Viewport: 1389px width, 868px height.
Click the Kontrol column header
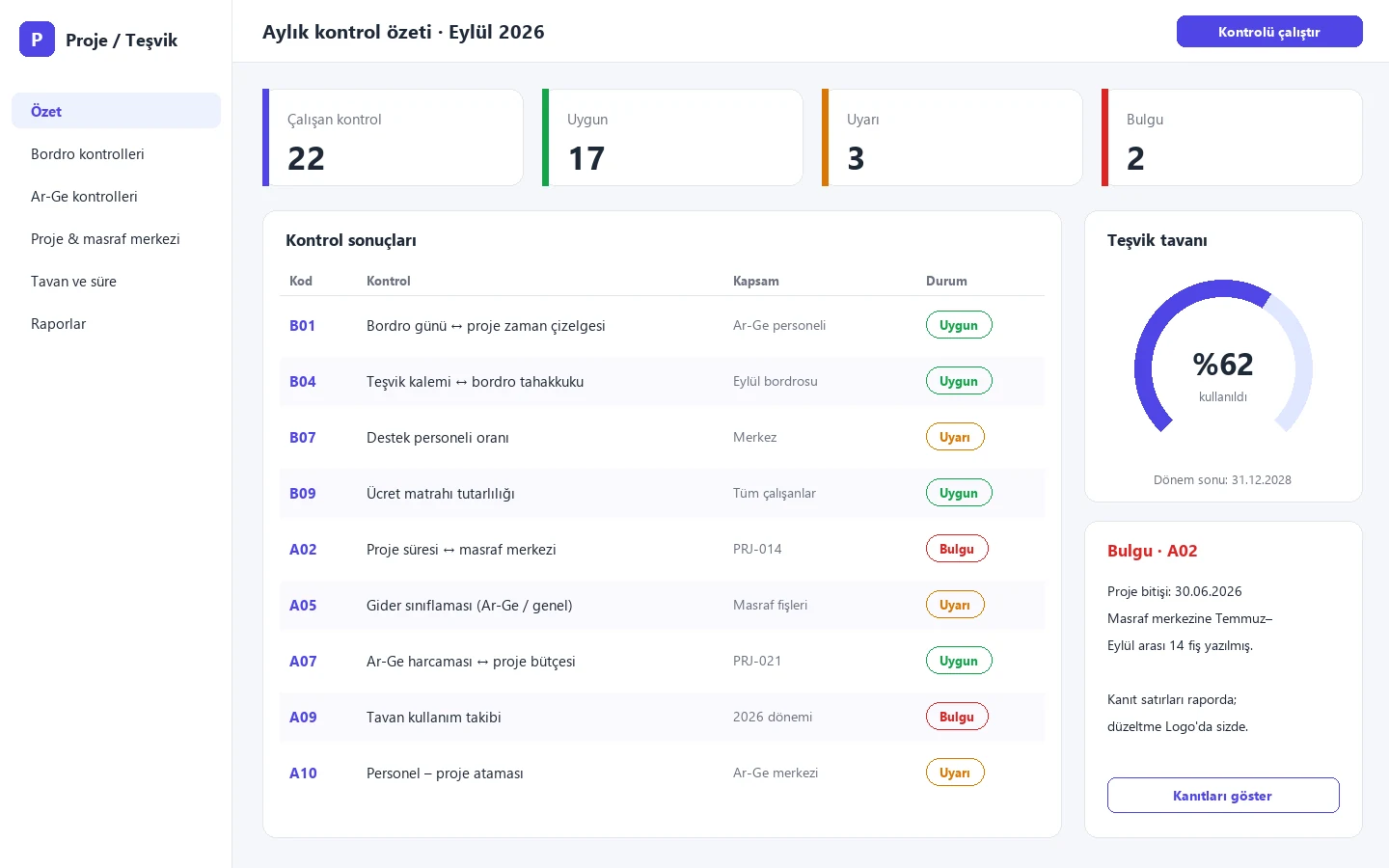click(x=389, y=281)
